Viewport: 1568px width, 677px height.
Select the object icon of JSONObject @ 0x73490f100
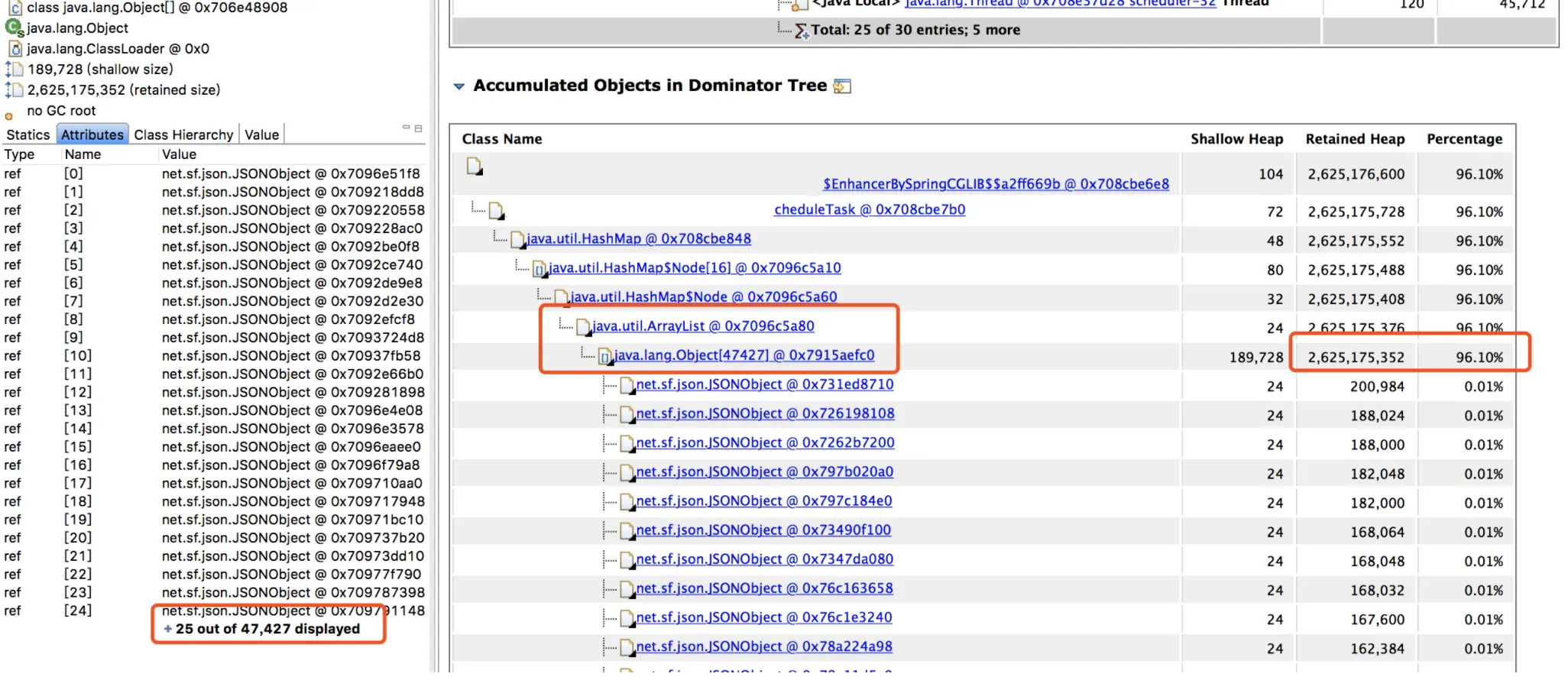(x=628, y=531)
